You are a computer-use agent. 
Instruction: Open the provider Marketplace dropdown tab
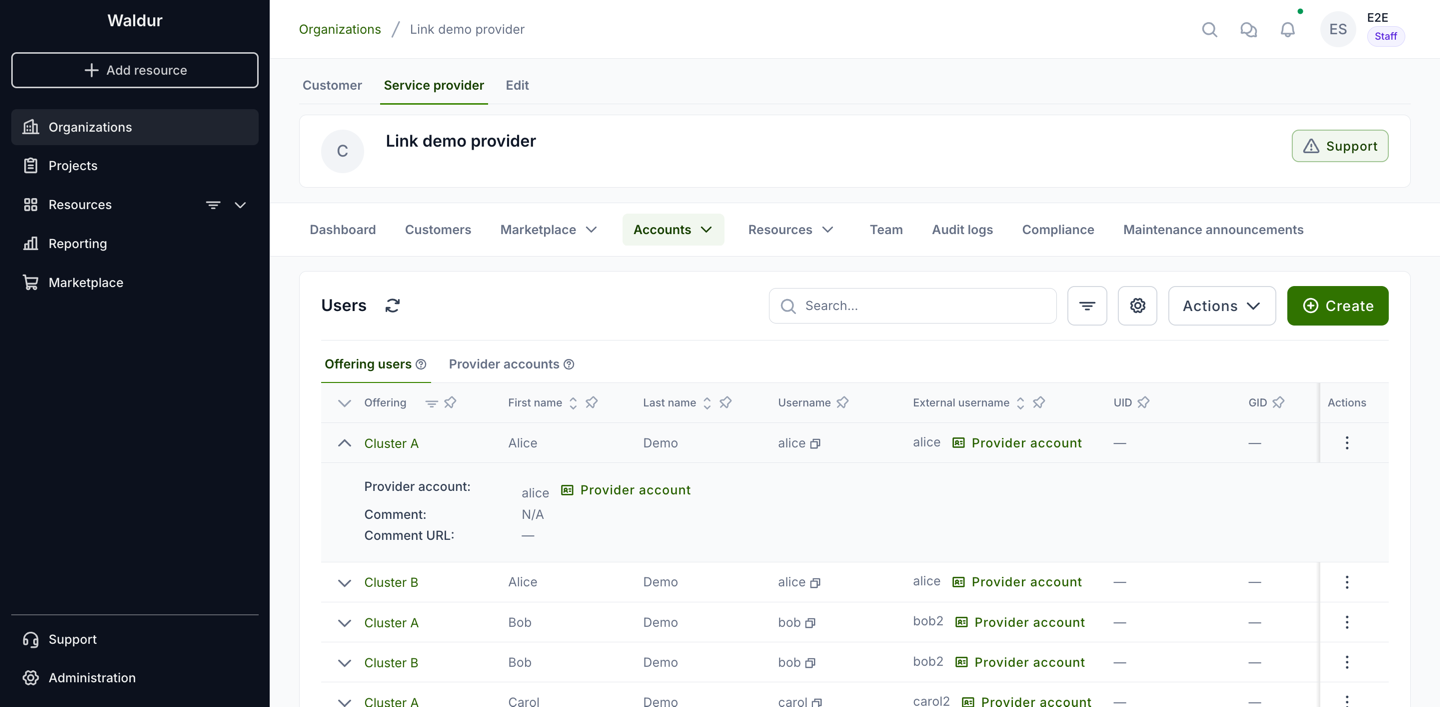point(548,230)
